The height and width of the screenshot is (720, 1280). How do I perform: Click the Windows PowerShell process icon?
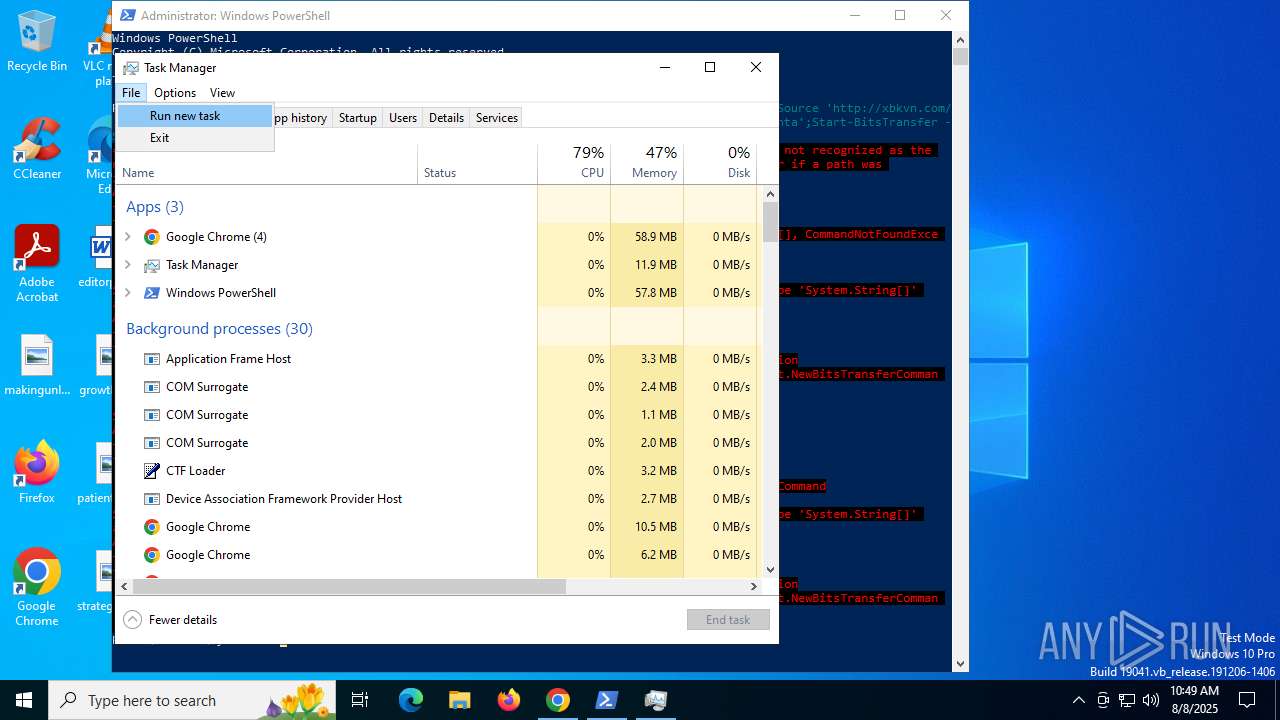pos(152,293)
